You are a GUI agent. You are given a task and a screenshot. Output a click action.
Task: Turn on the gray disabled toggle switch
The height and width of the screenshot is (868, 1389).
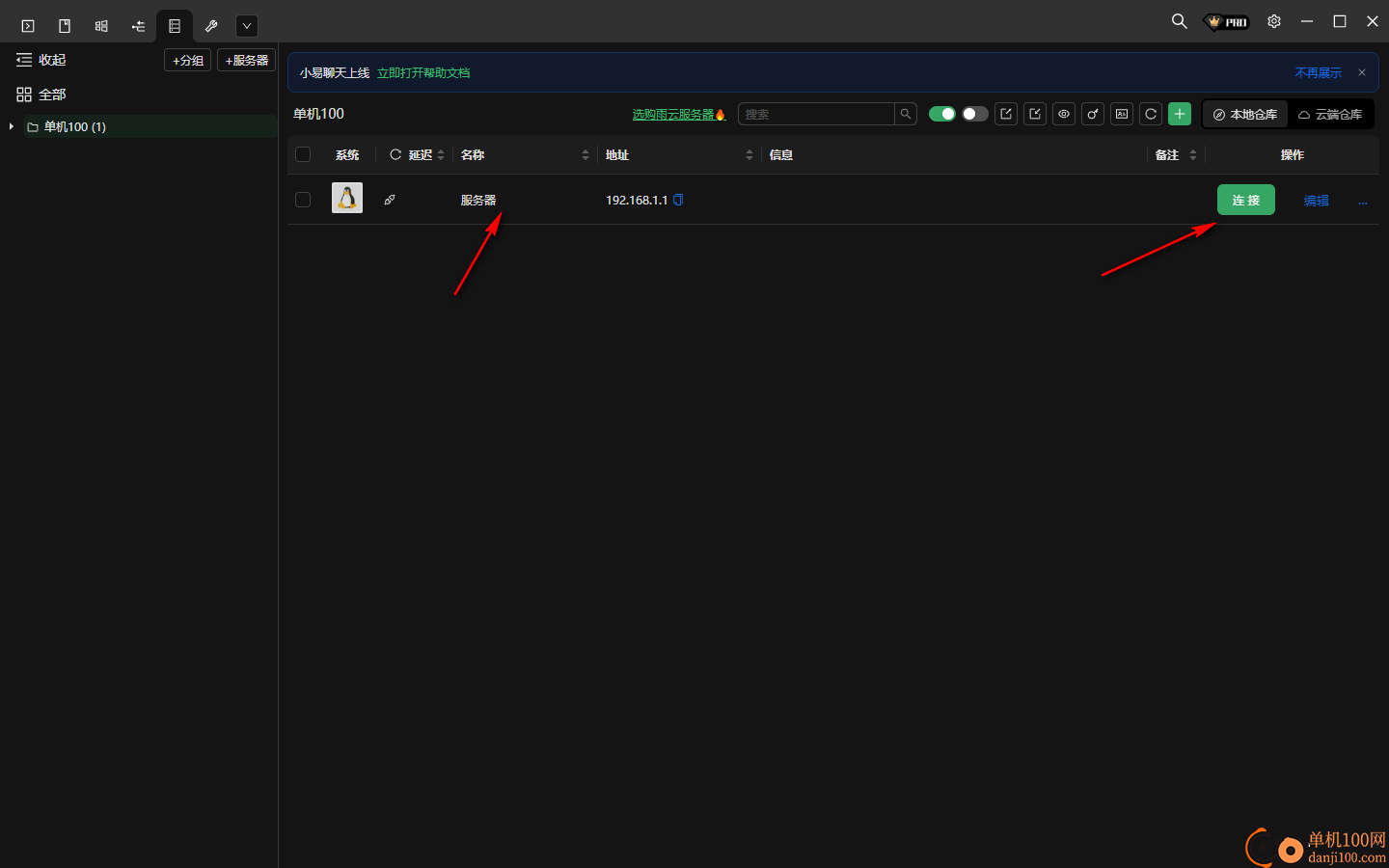pos(975,114)
